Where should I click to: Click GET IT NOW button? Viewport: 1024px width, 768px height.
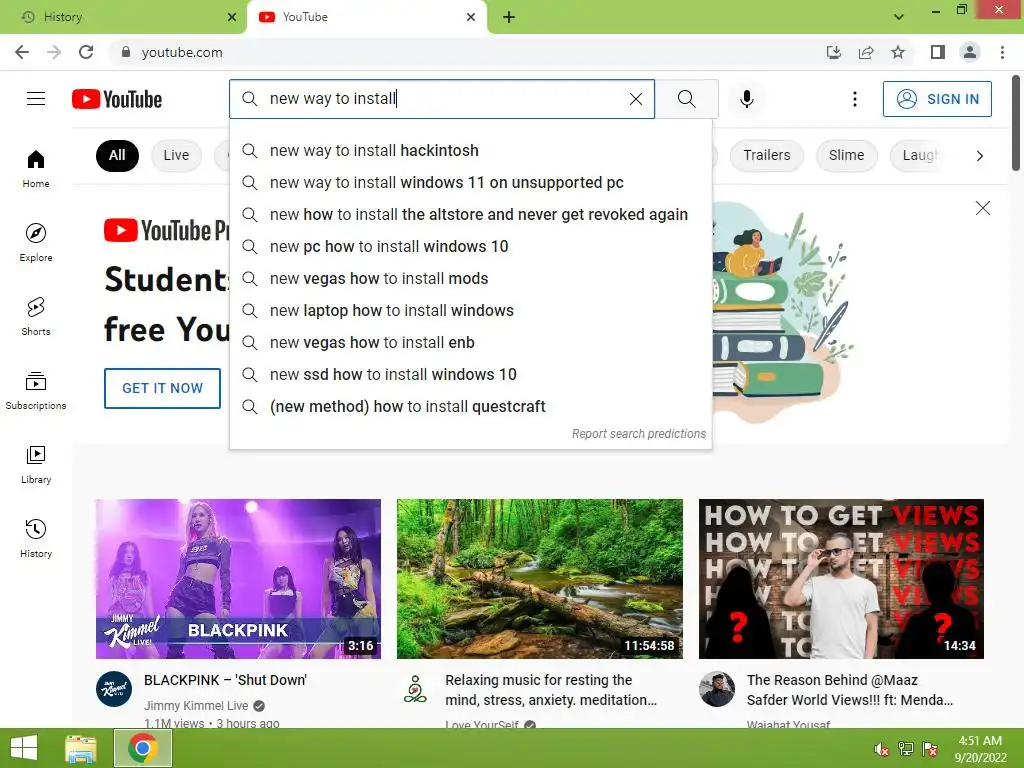[163, 388]
